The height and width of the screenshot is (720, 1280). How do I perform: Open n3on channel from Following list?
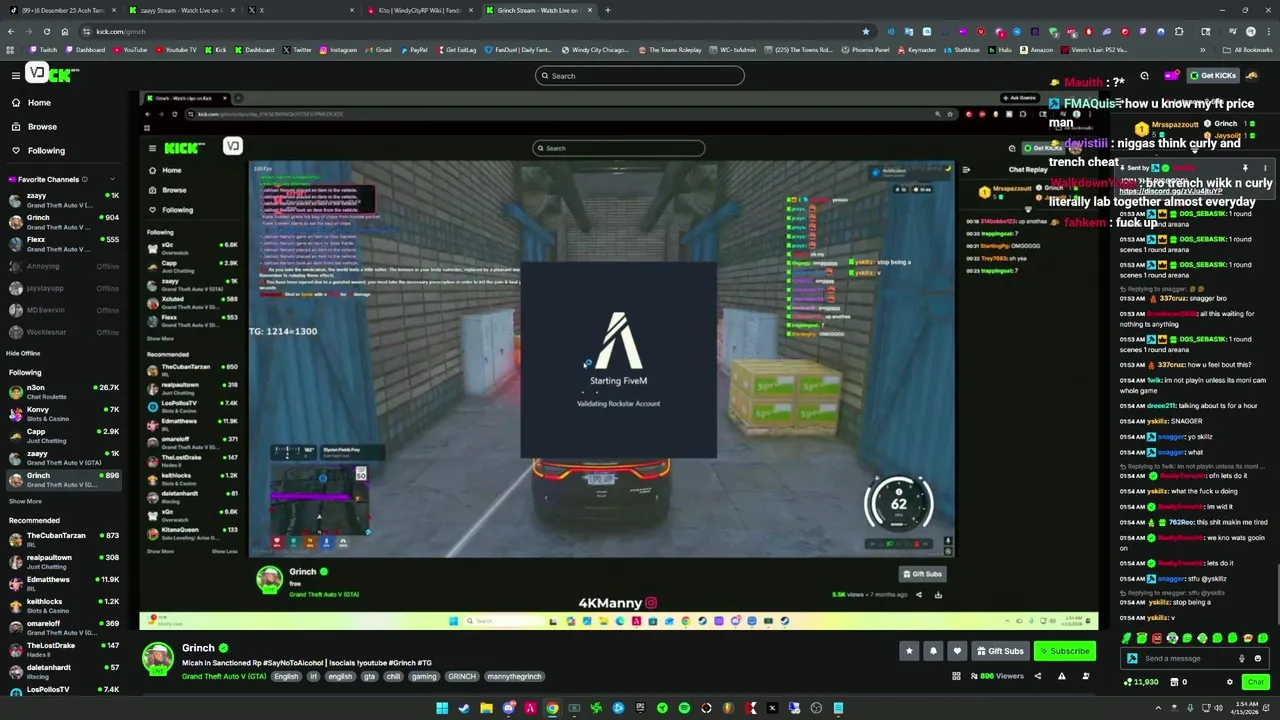64,391
